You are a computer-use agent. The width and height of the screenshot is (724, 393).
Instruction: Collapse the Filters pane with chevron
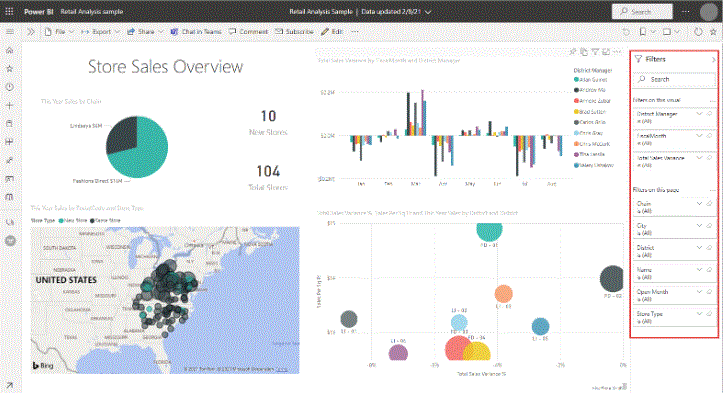tap(714, 60)
